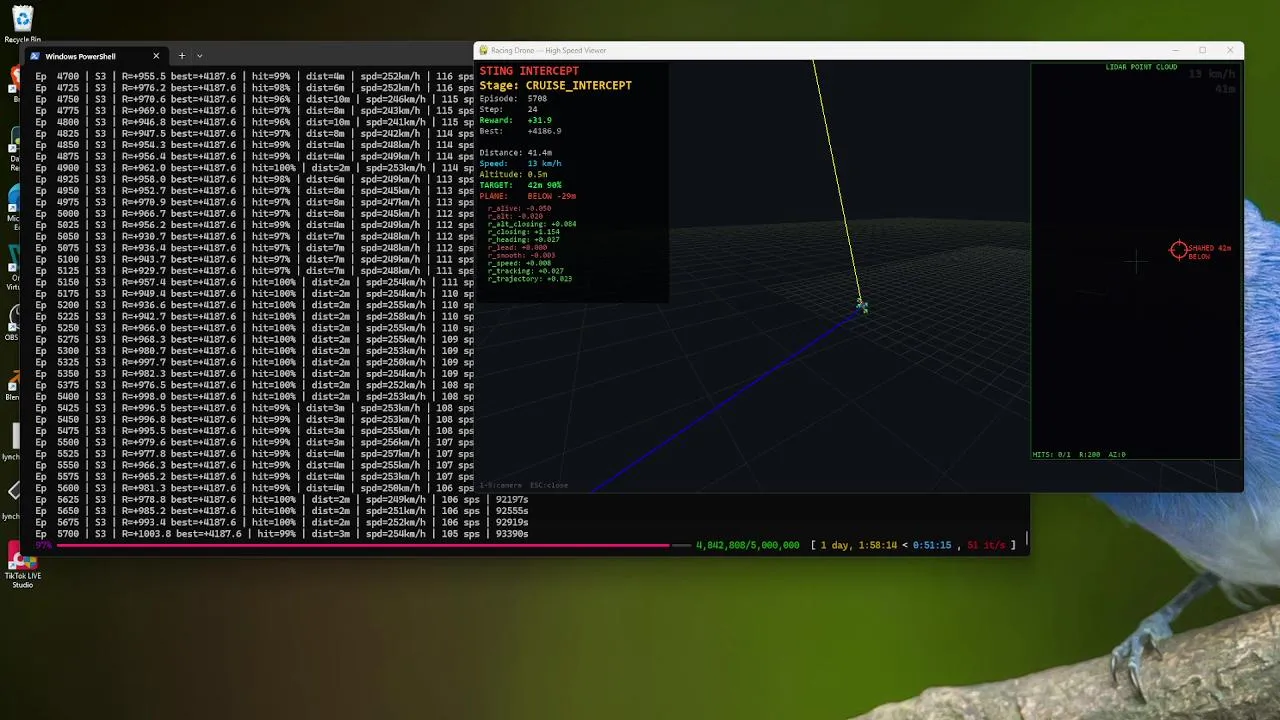Viewport: 1280px width, 720px height.
Task: Click the r_alt_closing: +0.084 reward term
Action: (x=531, y=224)
